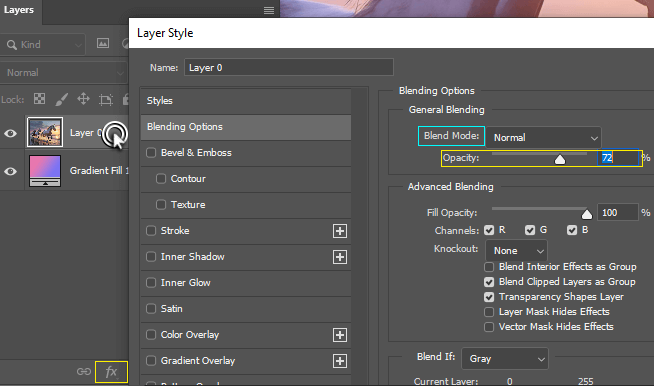Open the Blend Mode dropdown in Layer Style
The width and height of the screenshot is (654, 386).
pyautogui.click(x=543, y=138)
